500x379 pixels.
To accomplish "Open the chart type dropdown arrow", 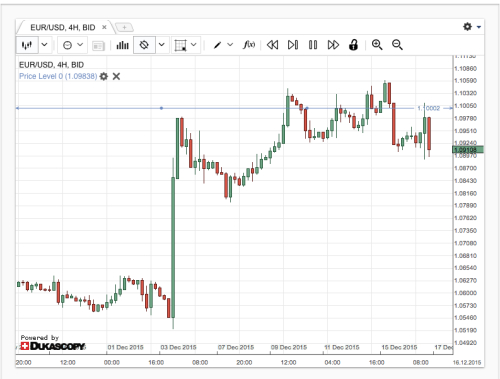I will point(44,45).
